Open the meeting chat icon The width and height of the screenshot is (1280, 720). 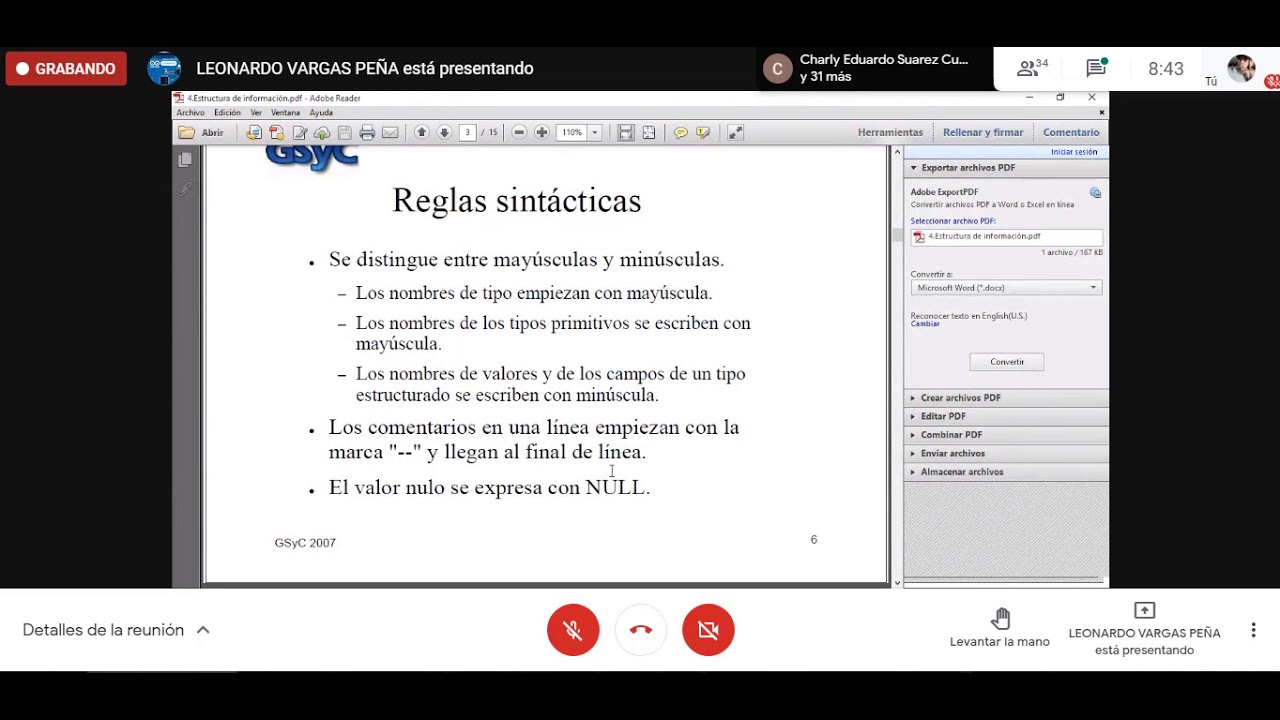(1097, 68)
